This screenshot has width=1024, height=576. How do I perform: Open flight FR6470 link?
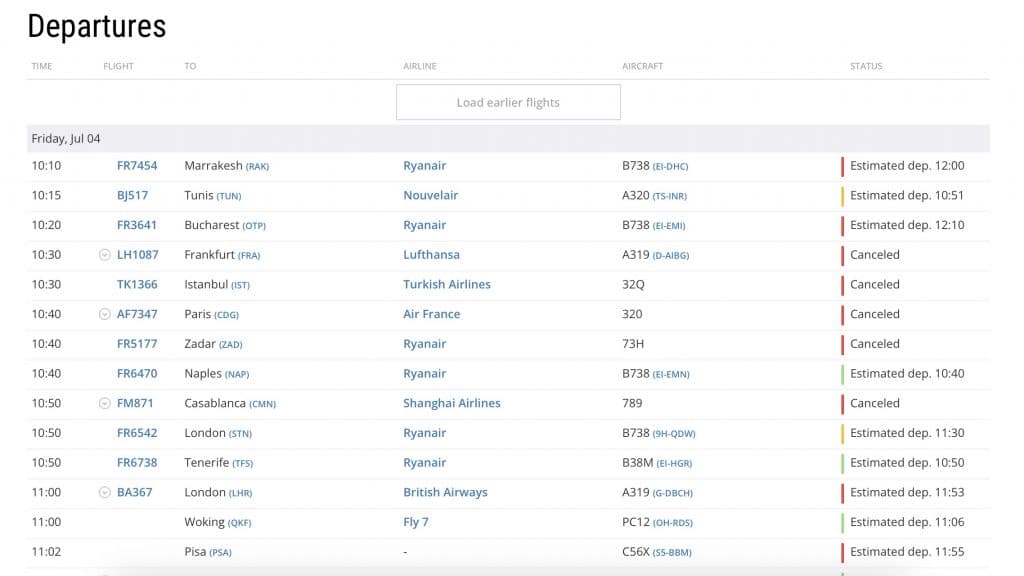[137, 374]
